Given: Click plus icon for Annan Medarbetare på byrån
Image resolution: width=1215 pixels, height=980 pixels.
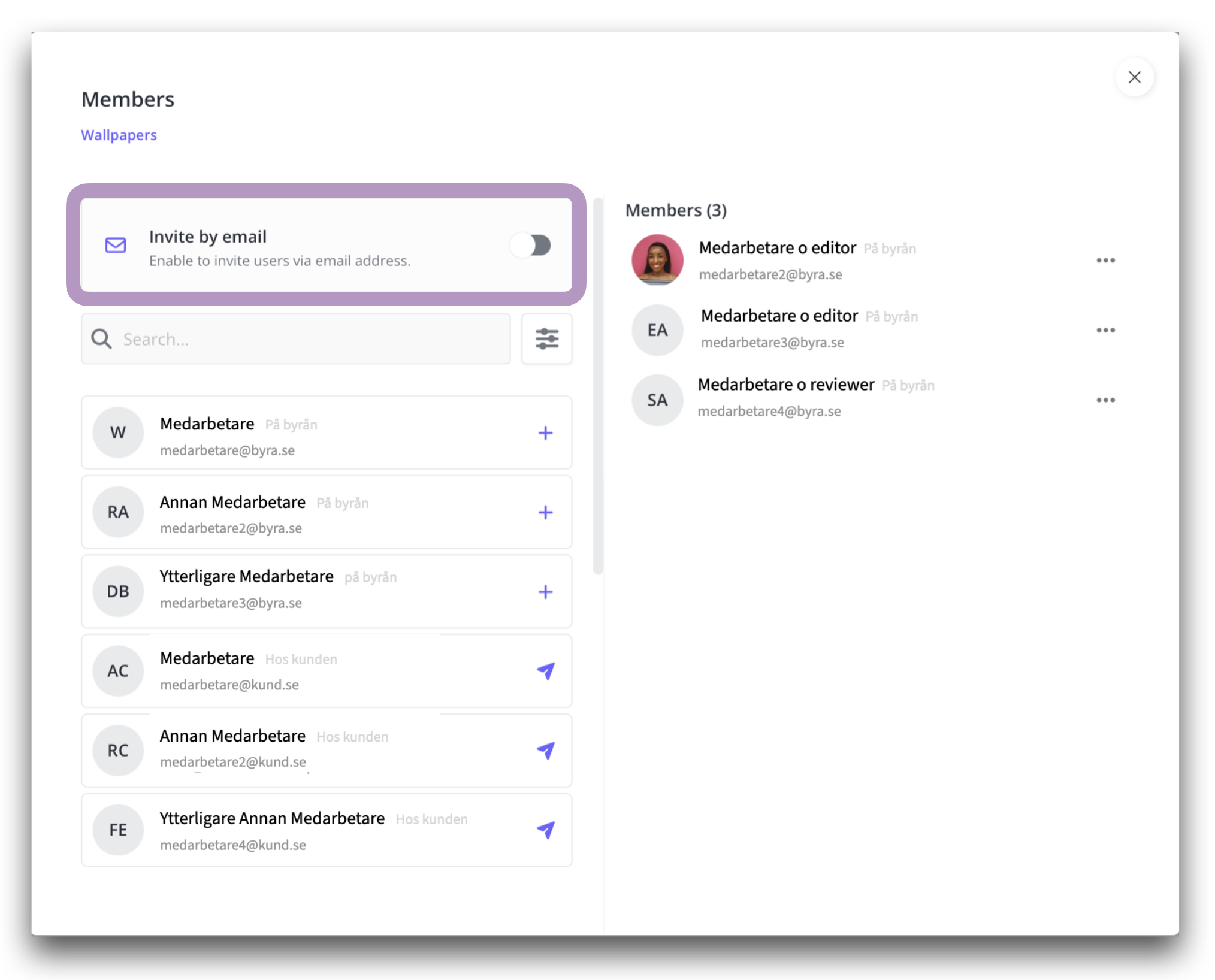Looking at the screenshot, I should [545, 512].
